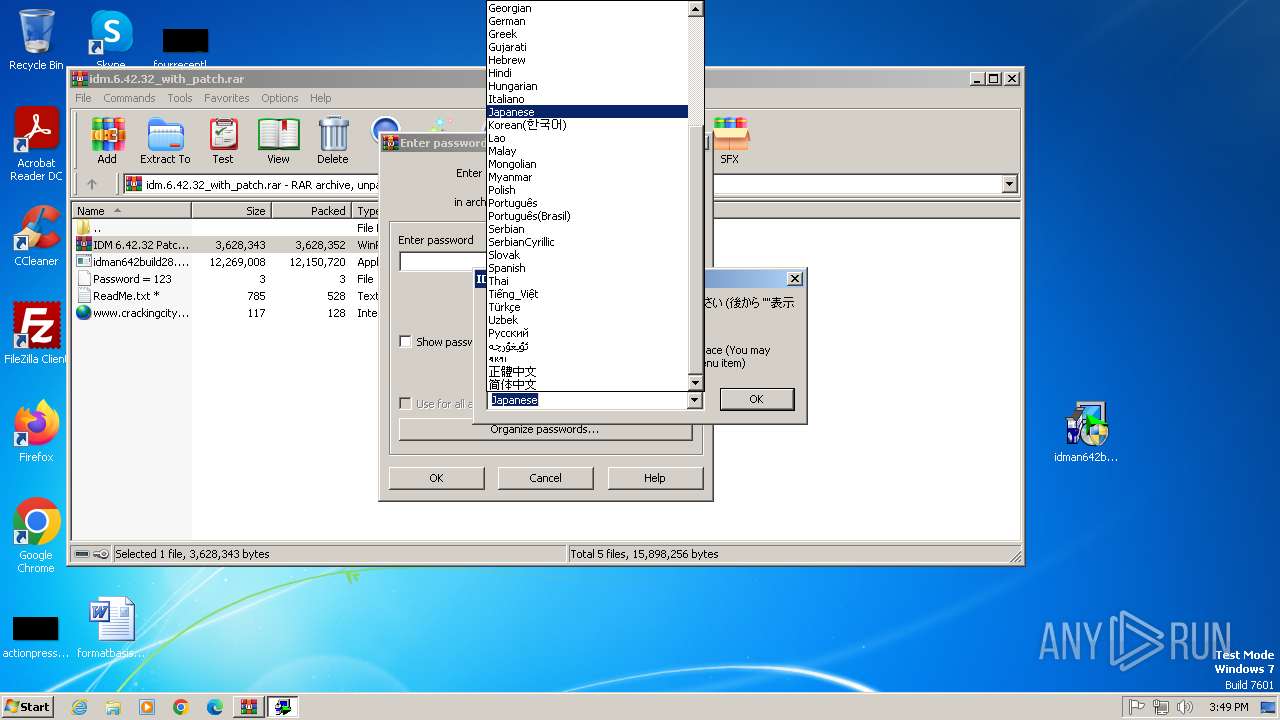Select Polish in the language list

click(x=587, y=190)
